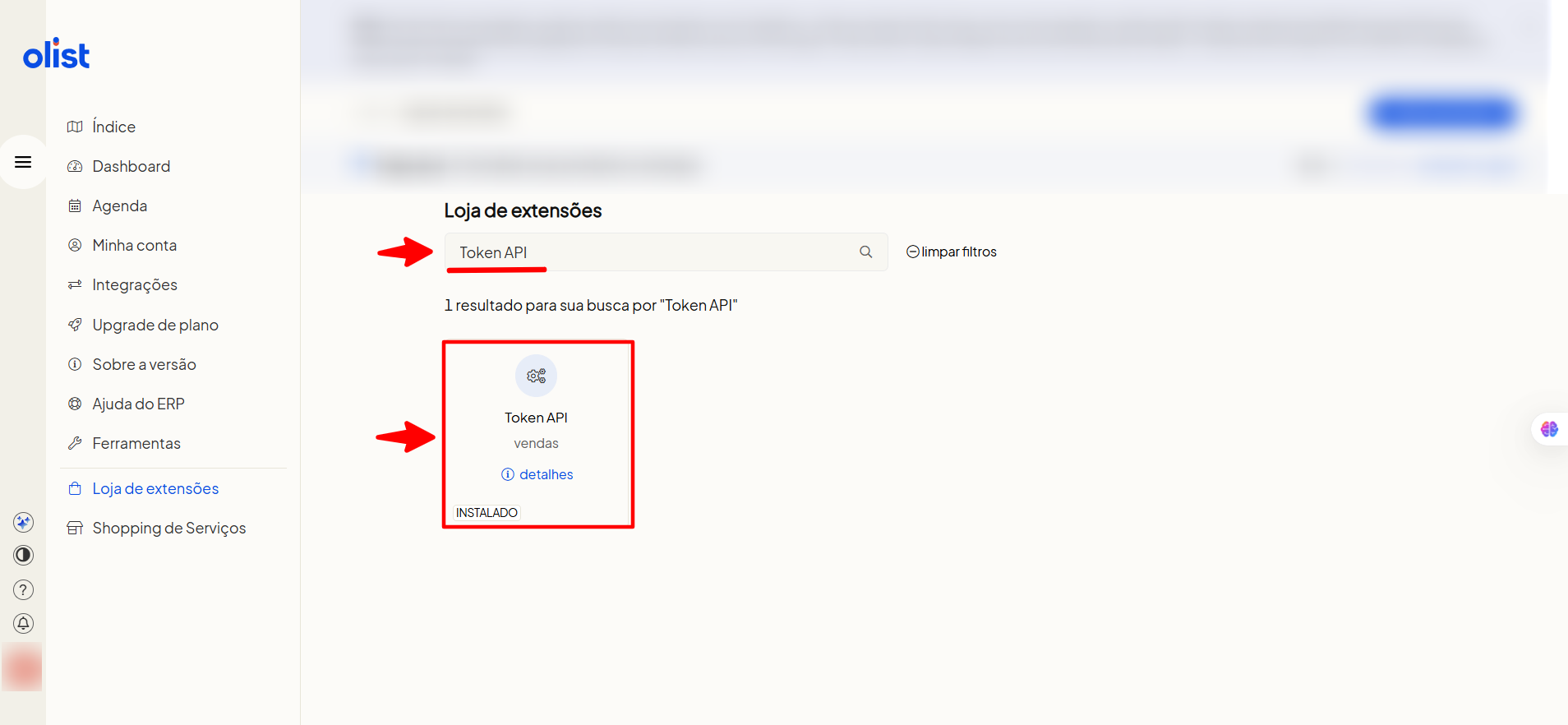Click the Dashboard gauge icon

tap(75, 166)
